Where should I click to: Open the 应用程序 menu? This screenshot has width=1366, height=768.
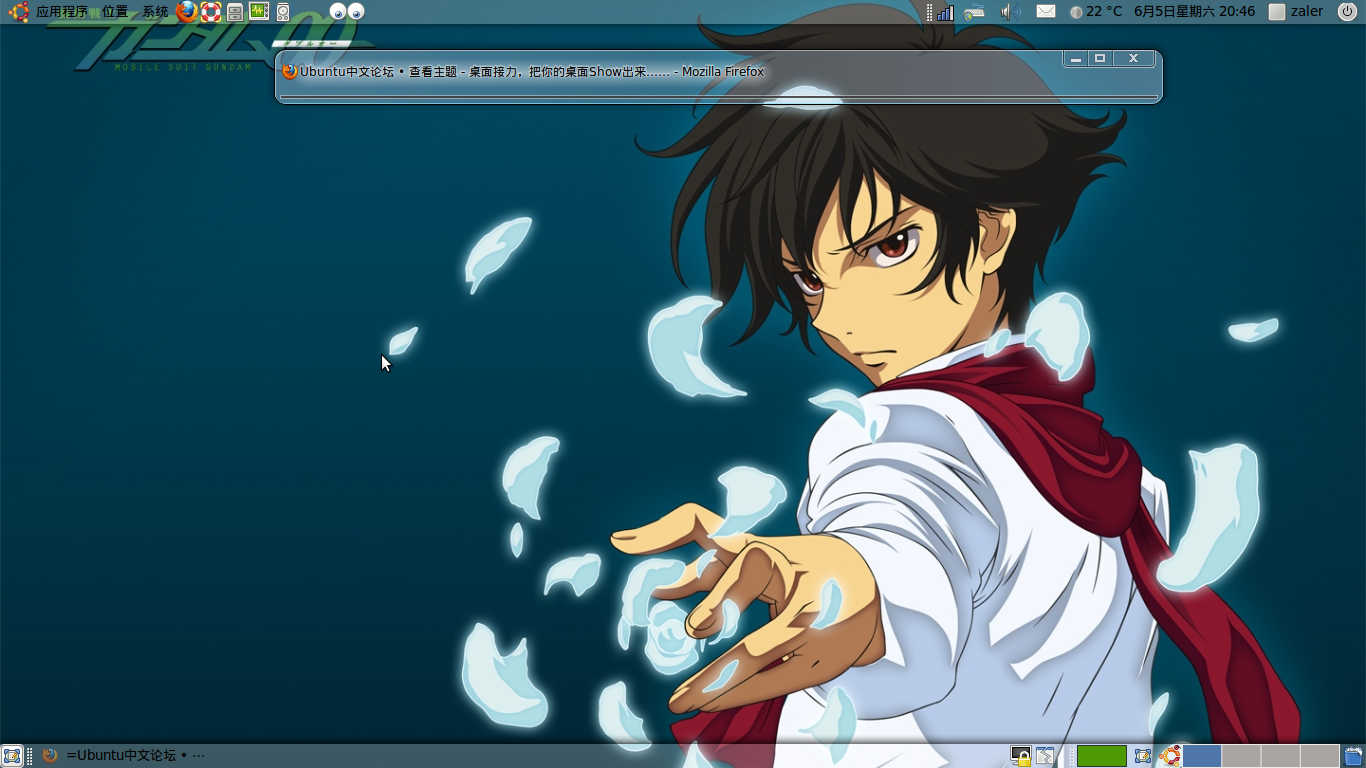pyautogui.click(x=62, y=12)
